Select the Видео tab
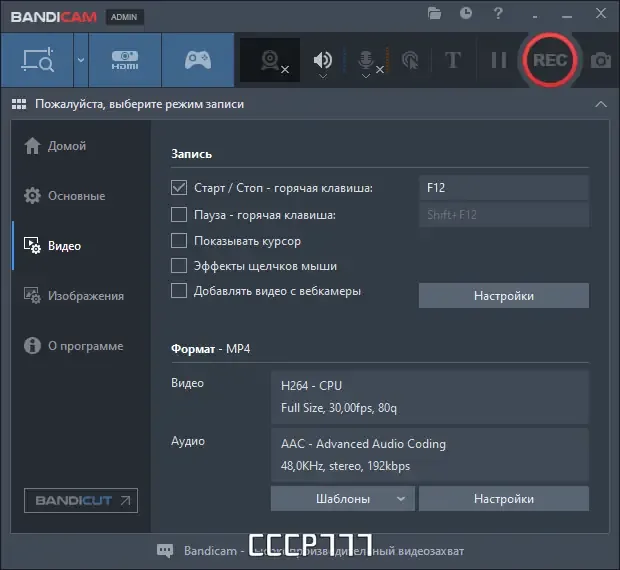 click(x=53, y=245)
